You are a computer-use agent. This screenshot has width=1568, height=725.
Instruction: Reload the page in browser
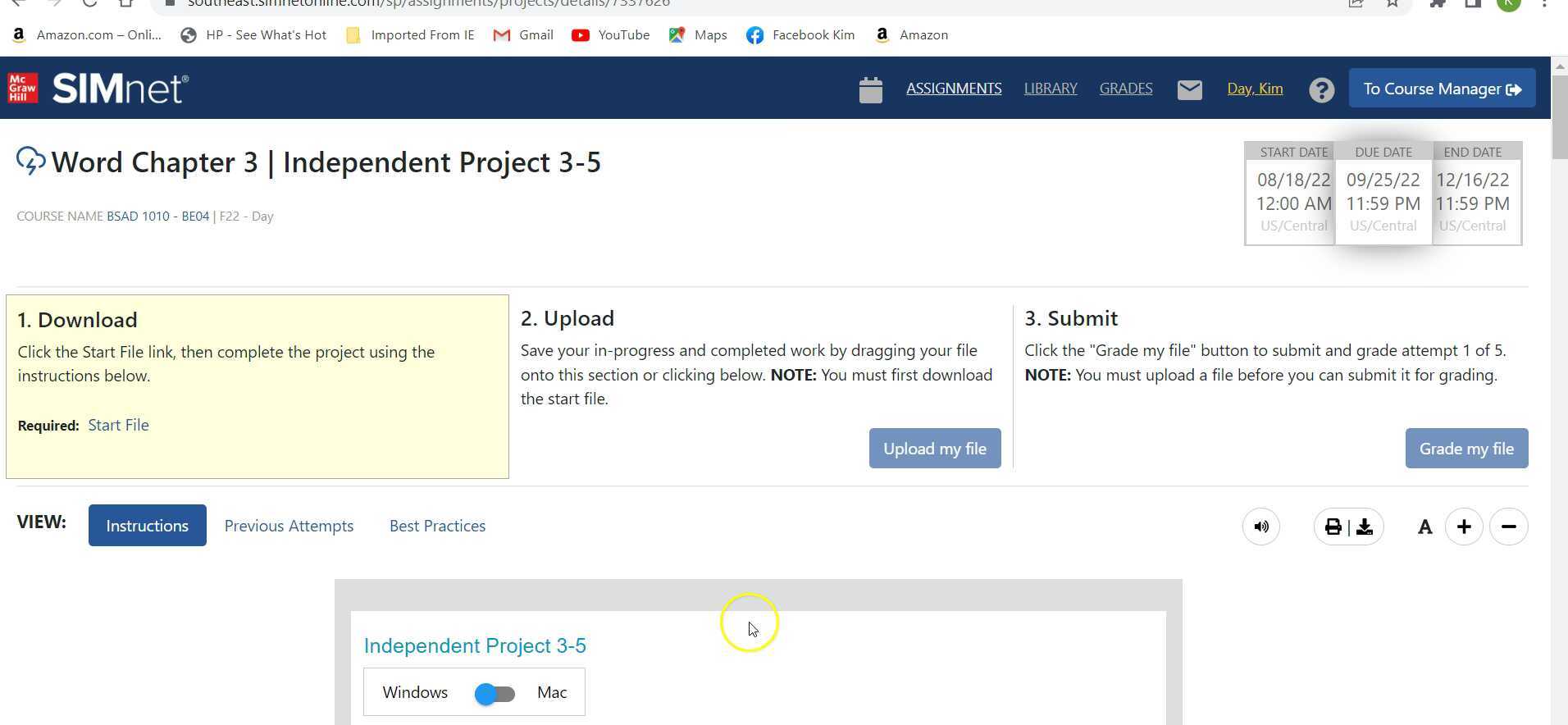click(x=89, y=3)
